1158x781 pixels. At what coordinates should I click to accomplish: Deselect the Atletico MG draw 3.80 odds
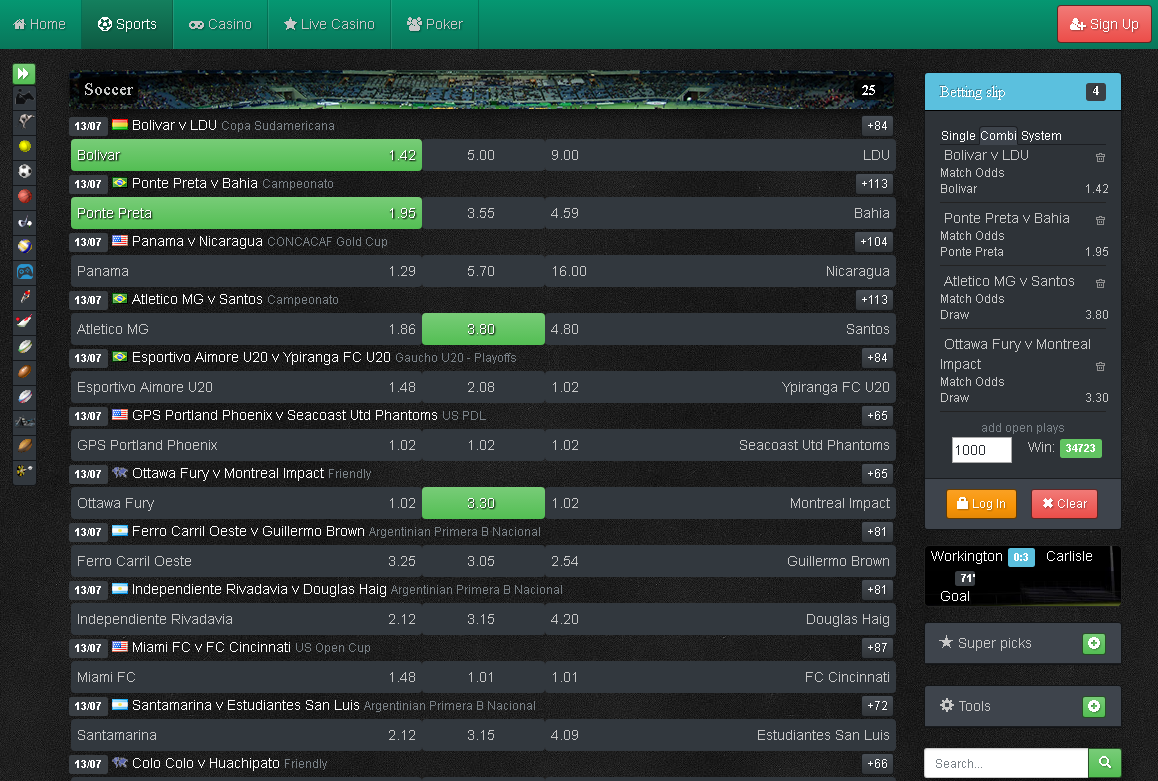483,328
